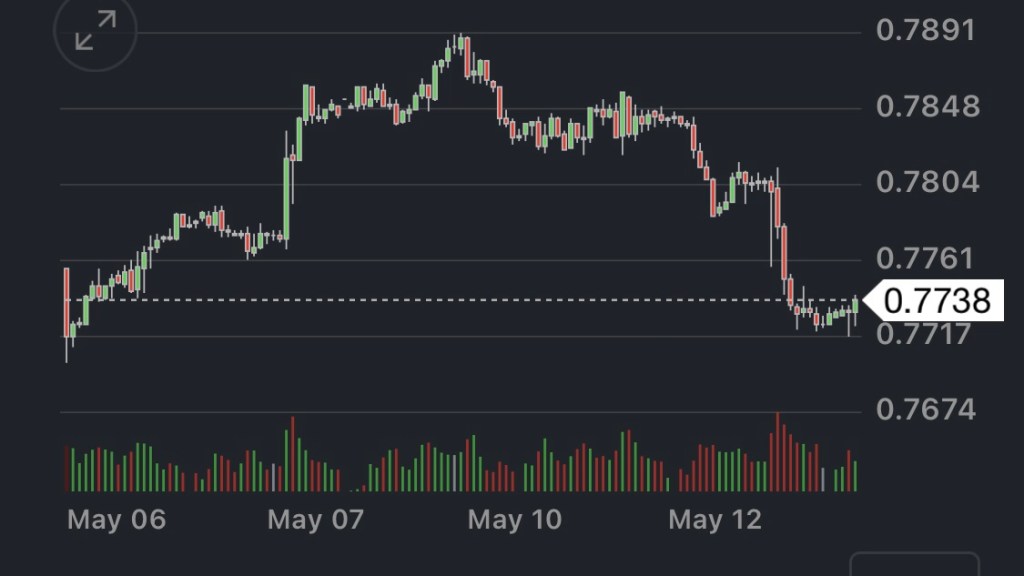Viewport: 1024px width, 576px height.
Task: Click the long red candle dropping after May 12
Action: [x=785, y=262]
